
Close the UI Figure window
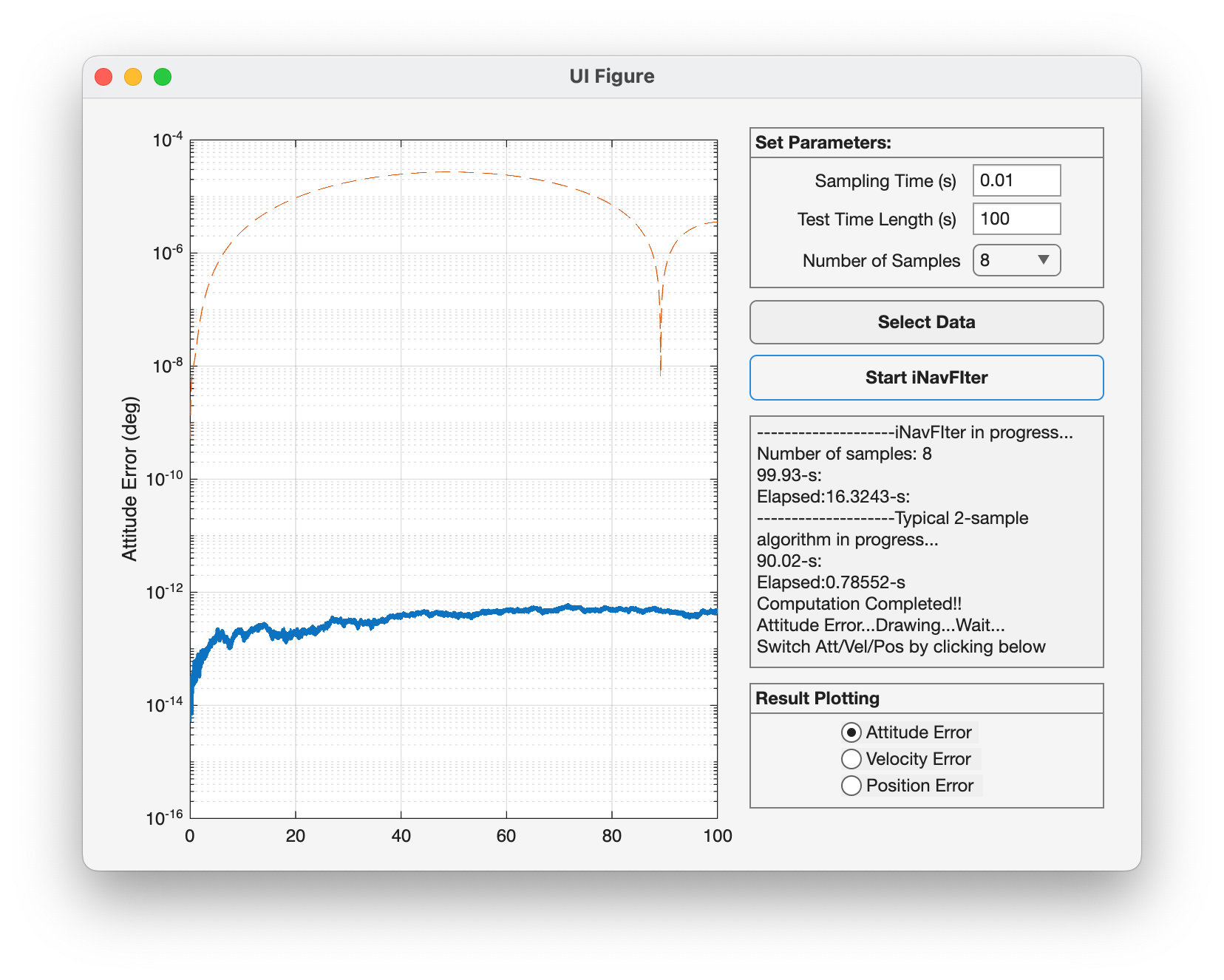pos(103,77)
